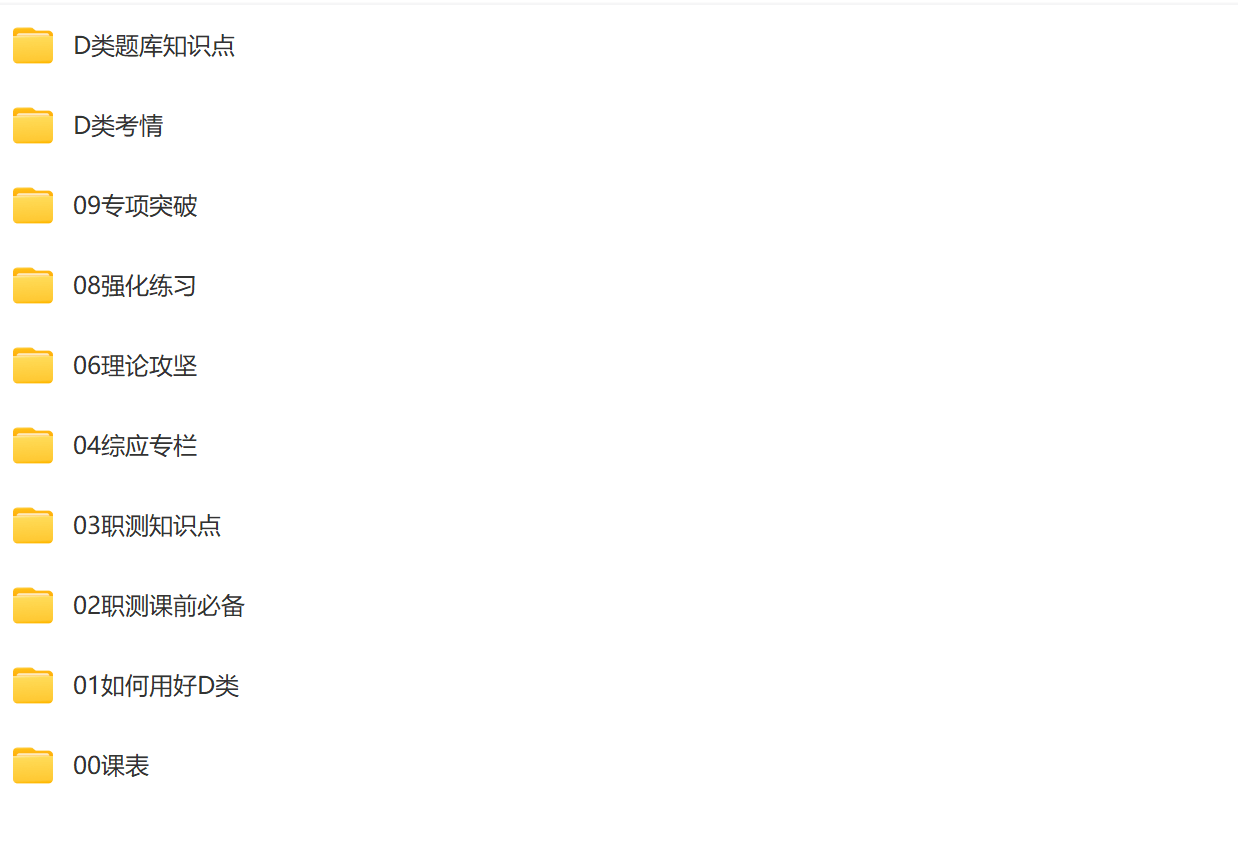Open the D类考情 folder name
This screenshot has height=868, width=1238.
pyautogui.click(x=118, y=126)
